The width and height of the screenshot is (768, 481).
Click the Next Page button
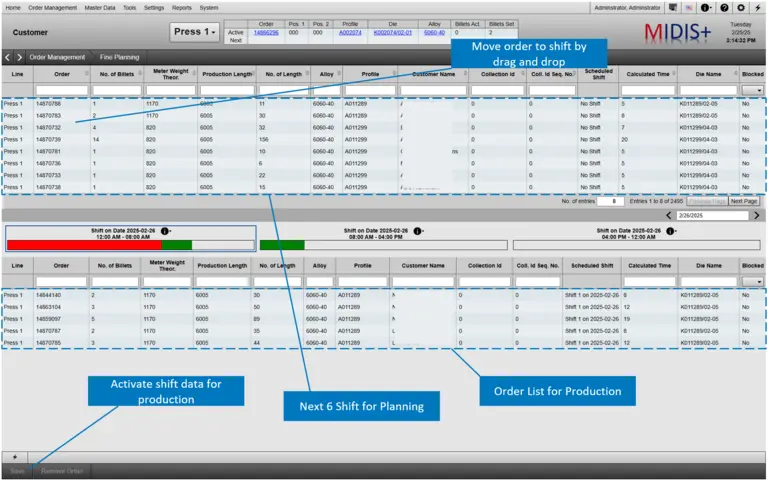743,201
